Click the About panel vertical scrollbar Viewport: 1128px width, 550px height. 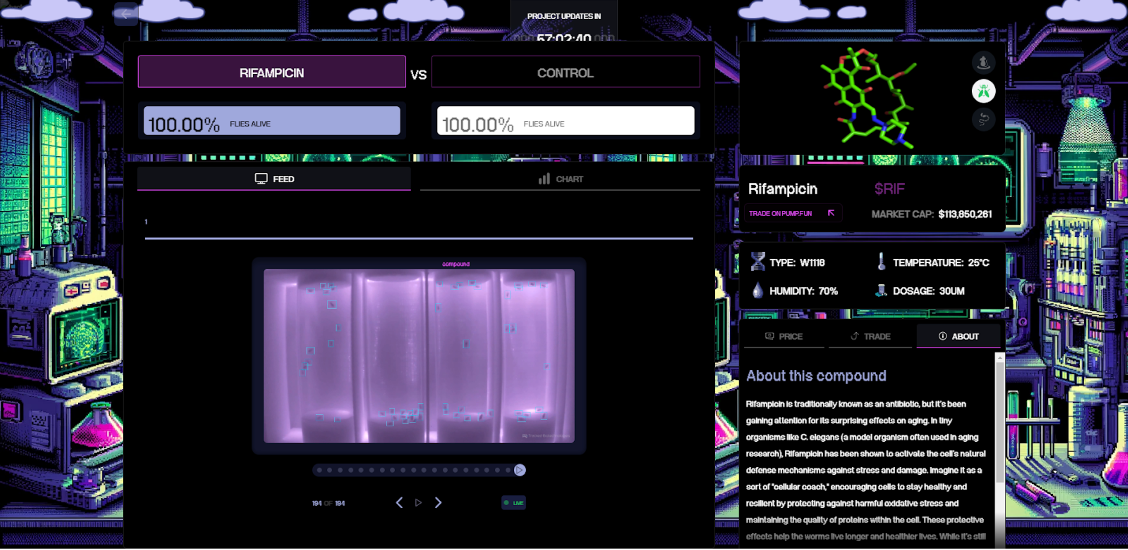tap(1000, 420)
